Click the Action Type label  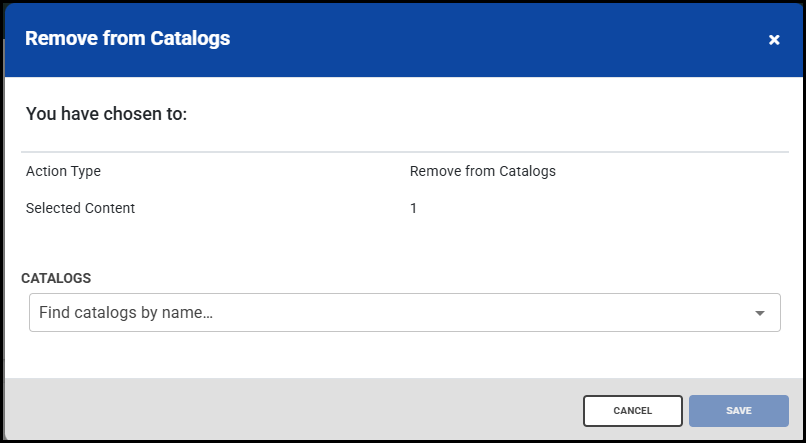pos(63,171)
